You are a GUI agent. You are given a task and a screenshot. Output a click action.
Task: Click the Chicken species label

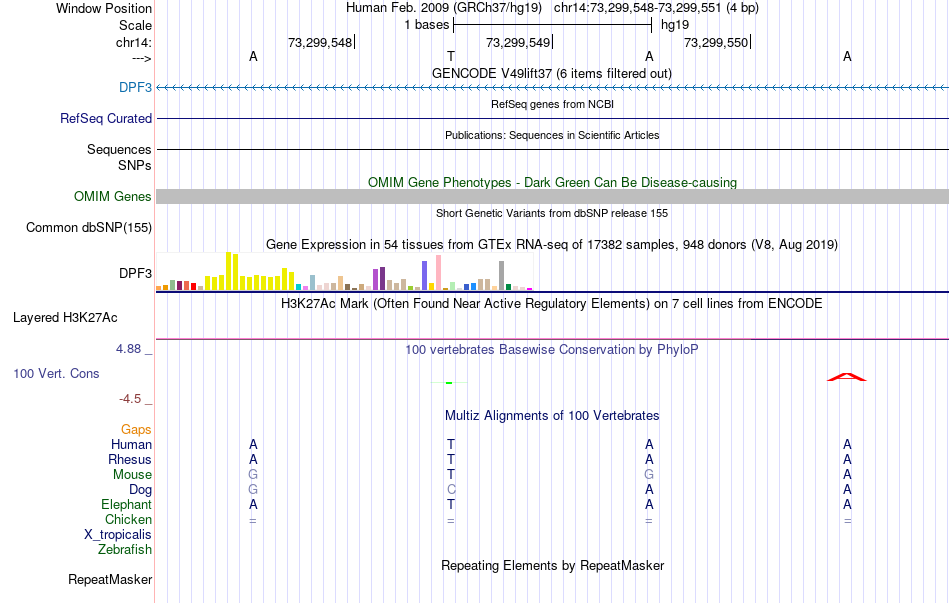[128, 519]
